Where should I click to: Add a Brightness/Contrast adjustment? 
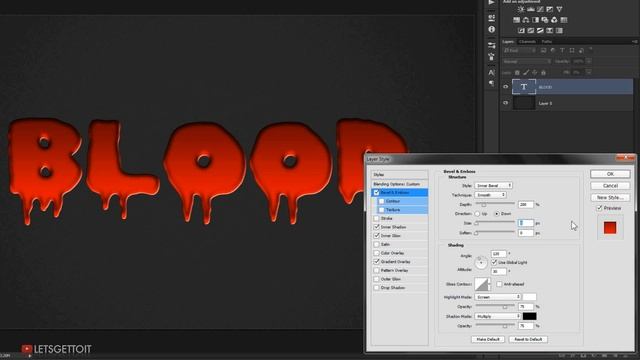click(x=521, y=9)
